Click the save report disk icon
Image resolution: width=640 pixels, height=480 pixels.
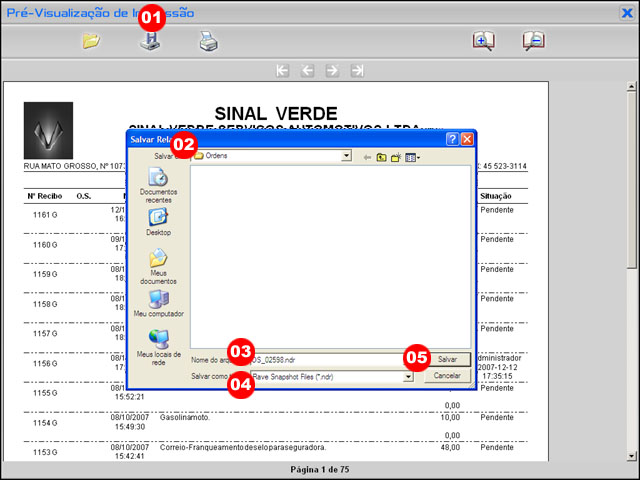coord(150,42)
